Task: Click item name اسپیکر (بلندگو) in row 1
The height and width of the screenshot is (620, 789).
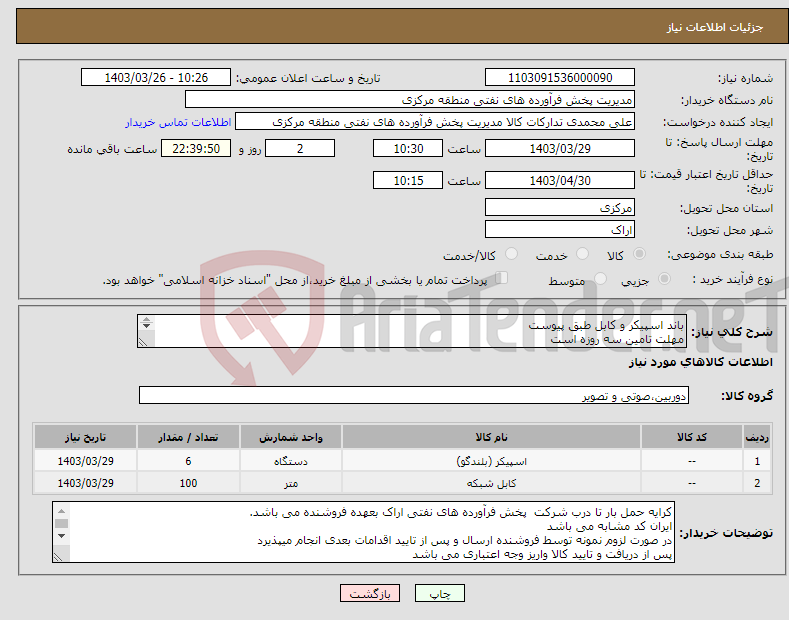Action: (x=491, y=461)
